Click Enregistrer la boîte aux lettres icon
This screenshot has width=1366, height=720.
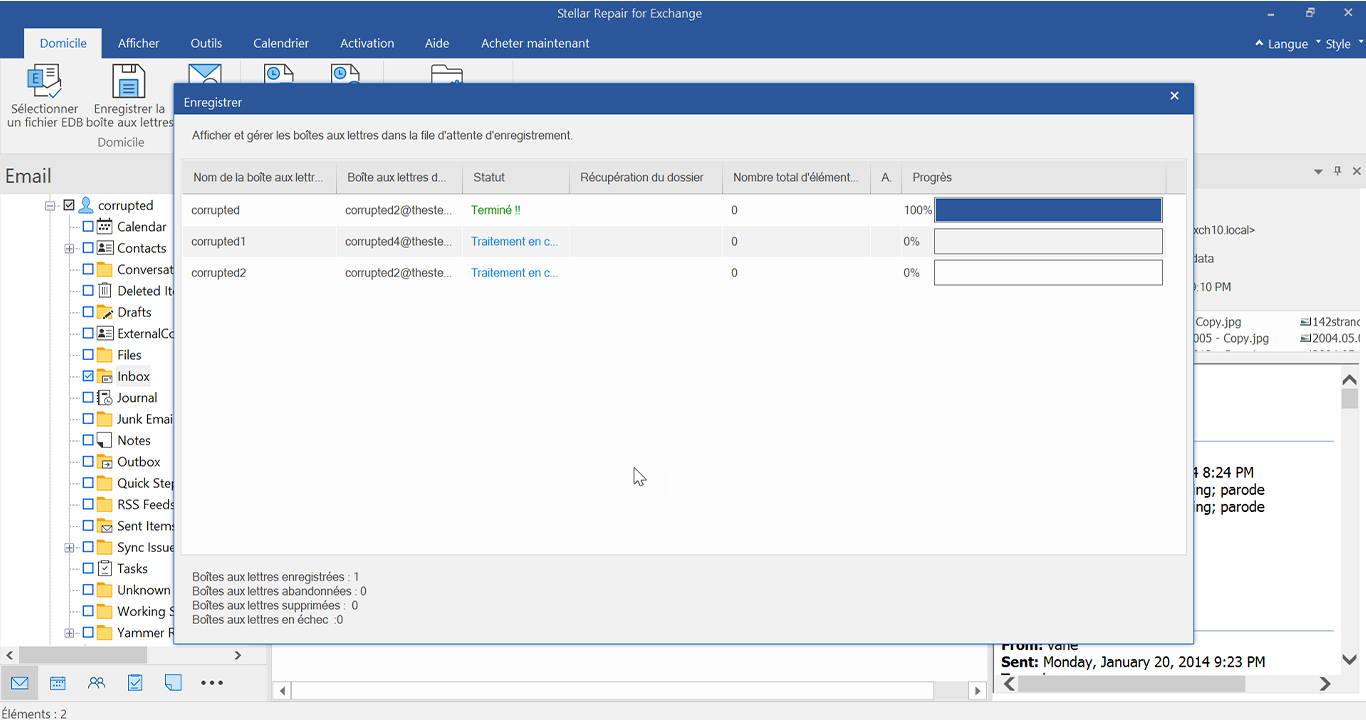point(129,82)
